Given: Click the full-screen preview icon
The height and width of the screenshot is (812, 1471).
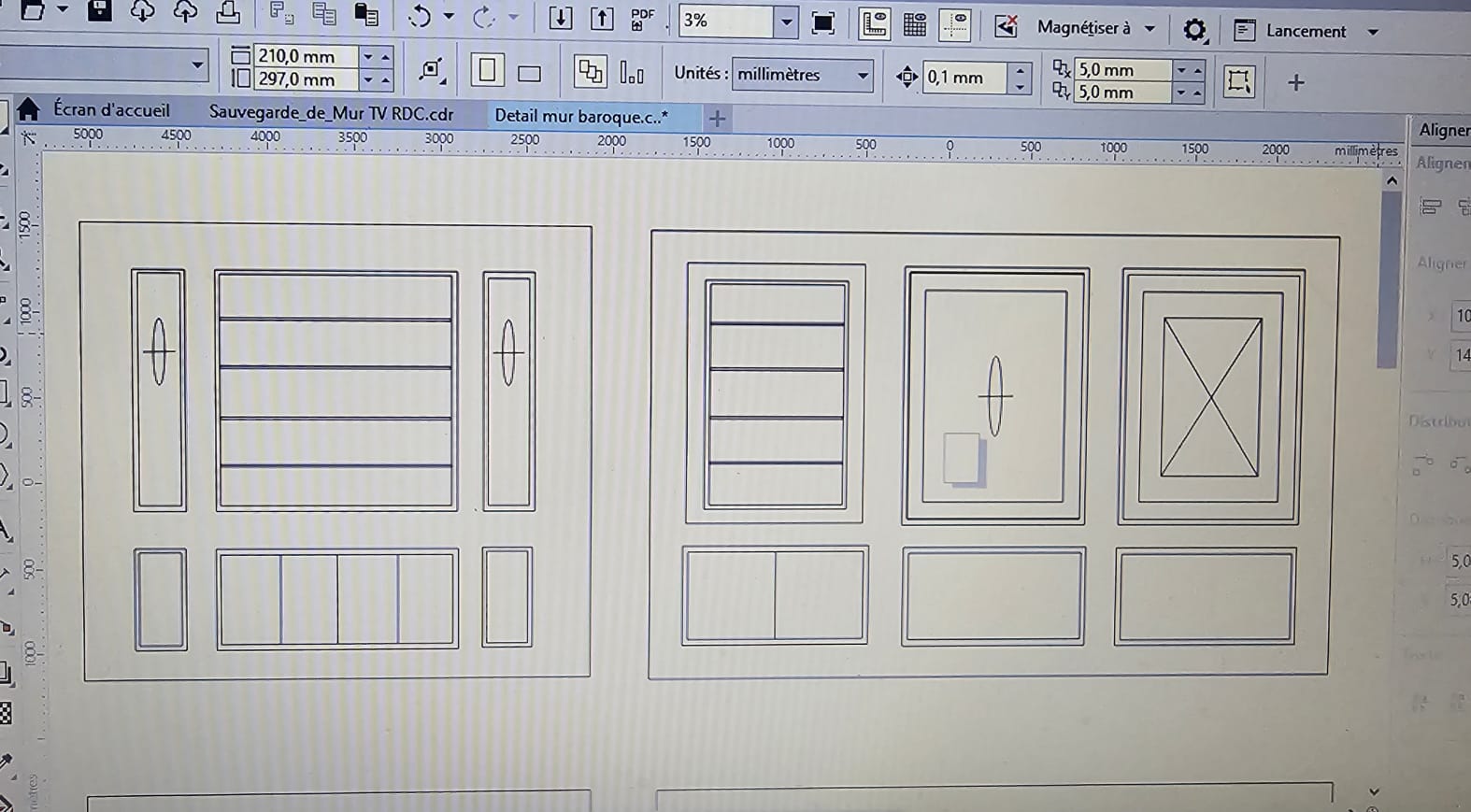Looking at the screenshot, I should click(x=822, y=23).
